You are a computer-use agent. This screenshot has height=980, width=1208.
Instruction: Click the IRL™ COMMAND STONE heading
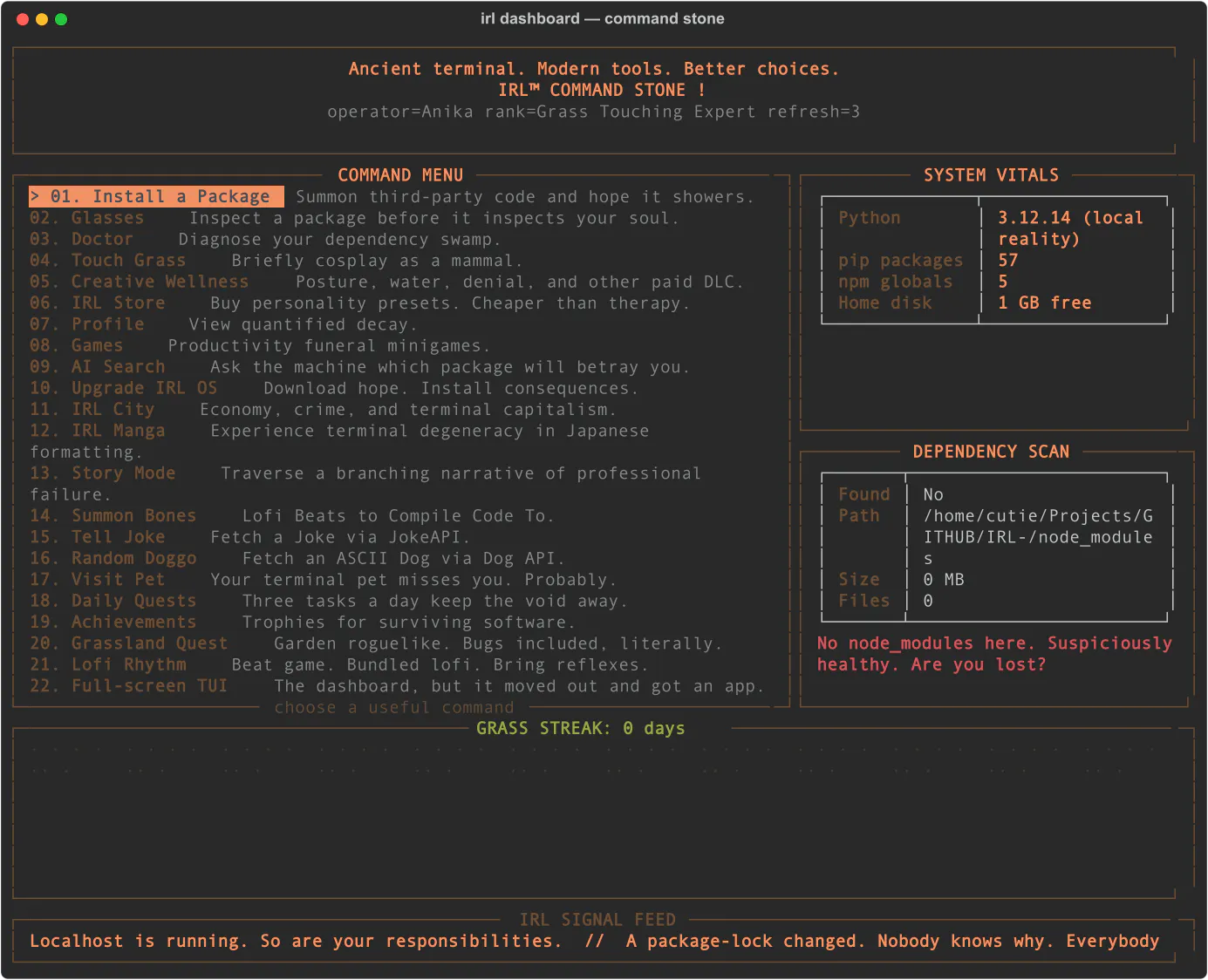pos(601,90)
